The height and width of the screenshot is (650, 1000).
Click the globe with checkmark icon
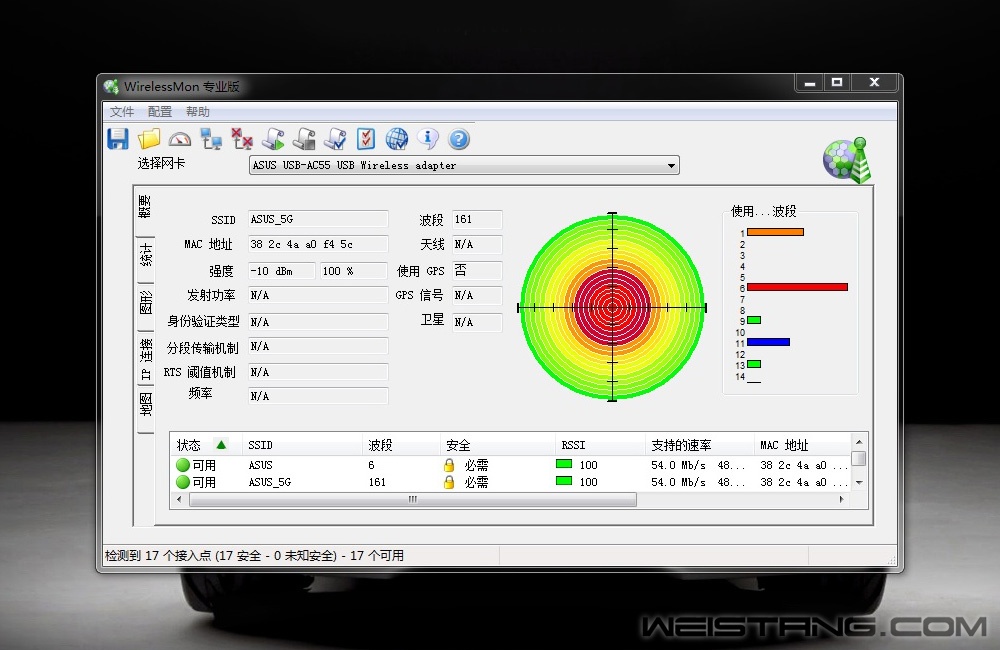point(397,138)
